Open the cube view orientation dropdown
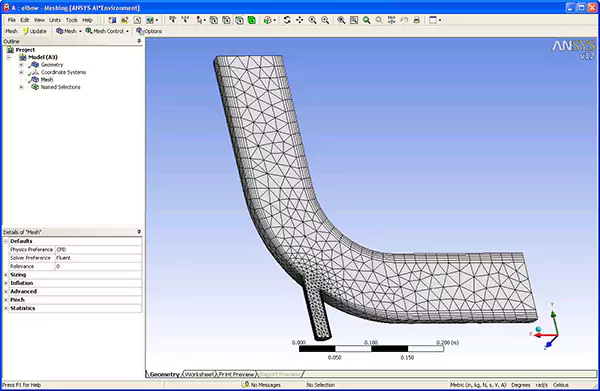 click(275, 20)
